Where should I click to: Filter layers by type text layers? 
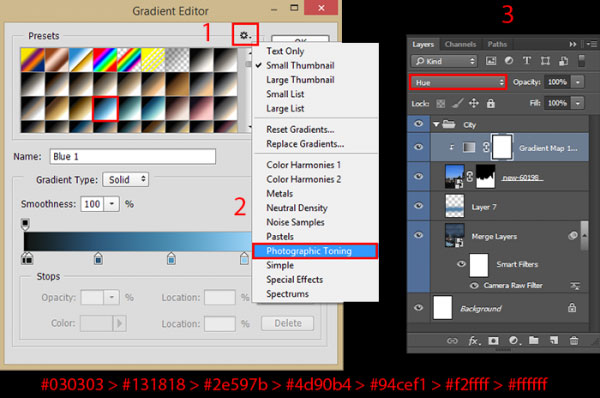click(x=527, y=60)
